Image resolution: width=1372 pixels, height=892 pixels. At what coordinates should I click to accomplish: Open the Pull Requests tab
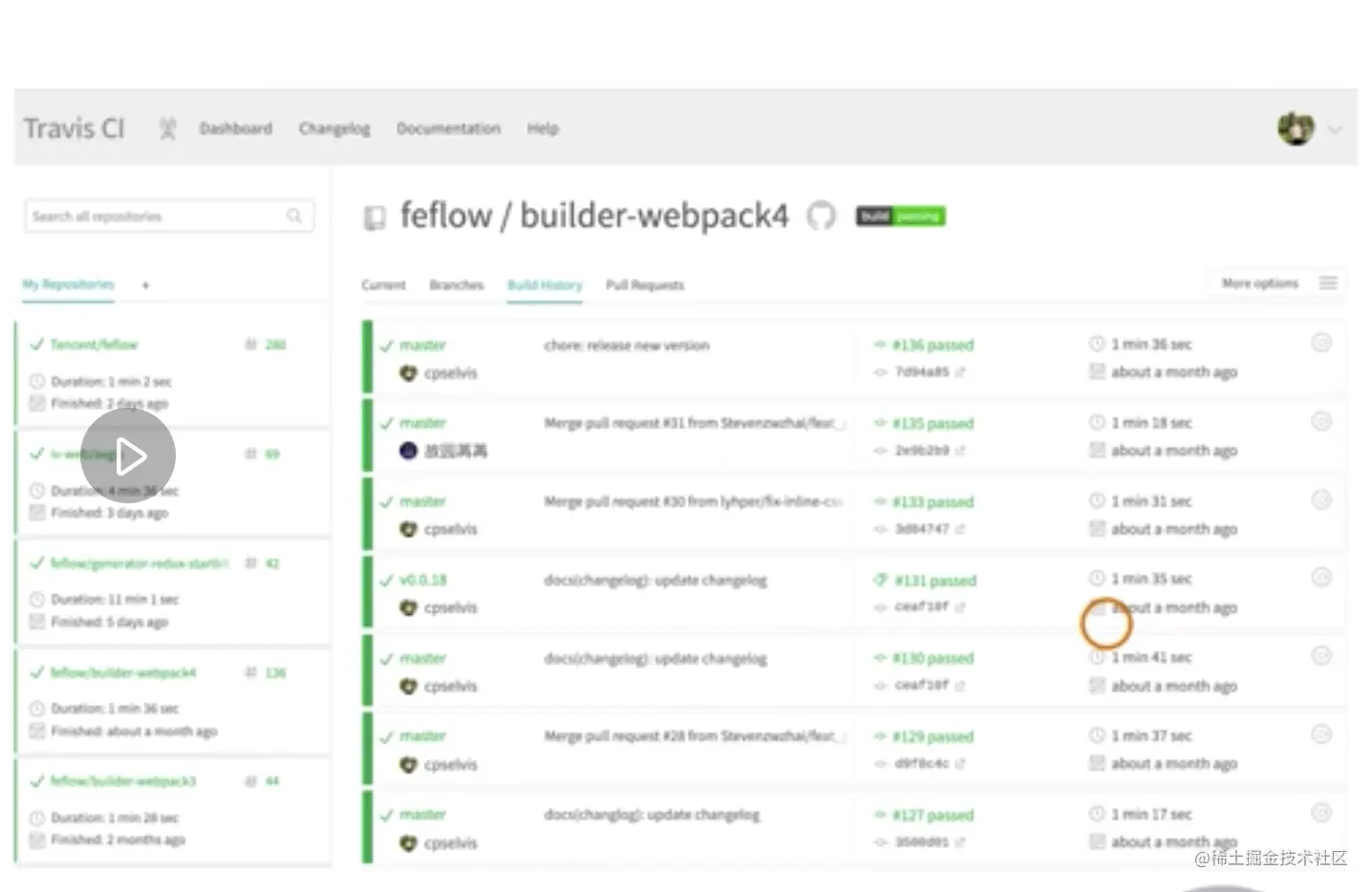(x=645, y=285)
